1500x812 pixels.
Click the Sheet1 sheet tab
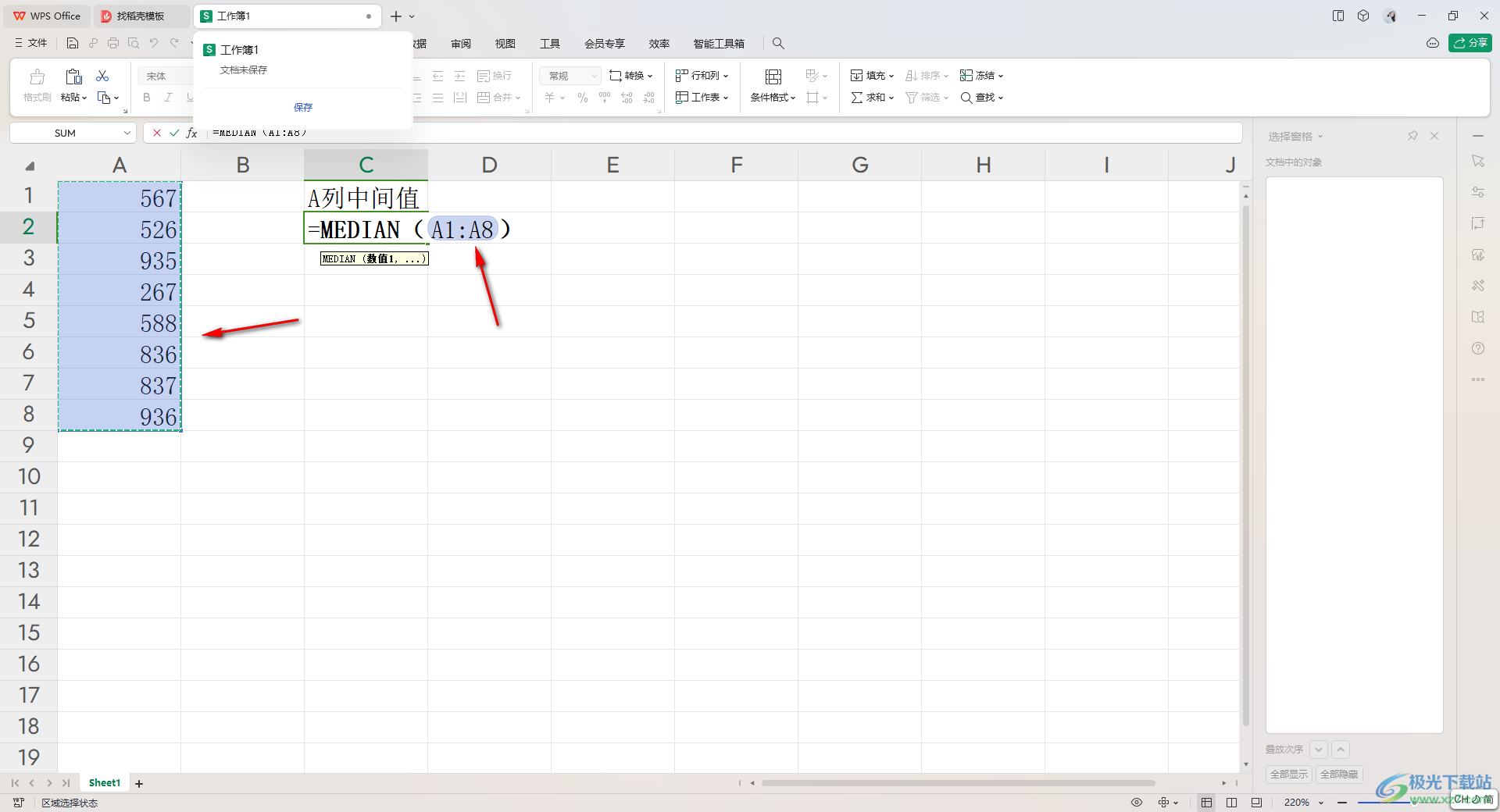tap(105, 783)
